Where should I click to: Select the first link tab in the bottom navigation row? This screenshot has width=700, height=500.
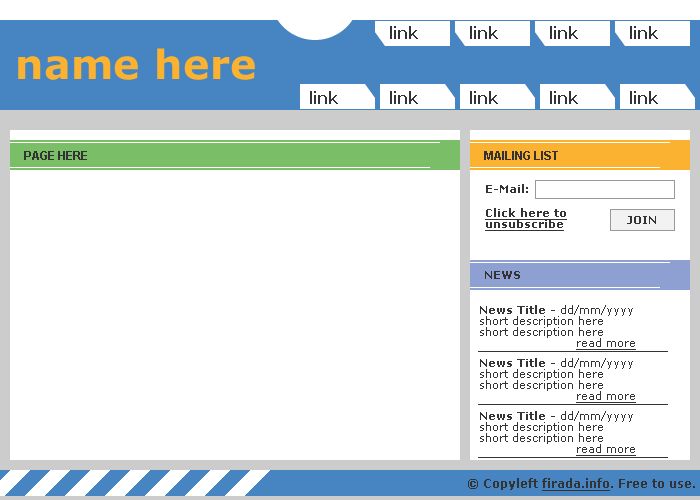[337, 96]
